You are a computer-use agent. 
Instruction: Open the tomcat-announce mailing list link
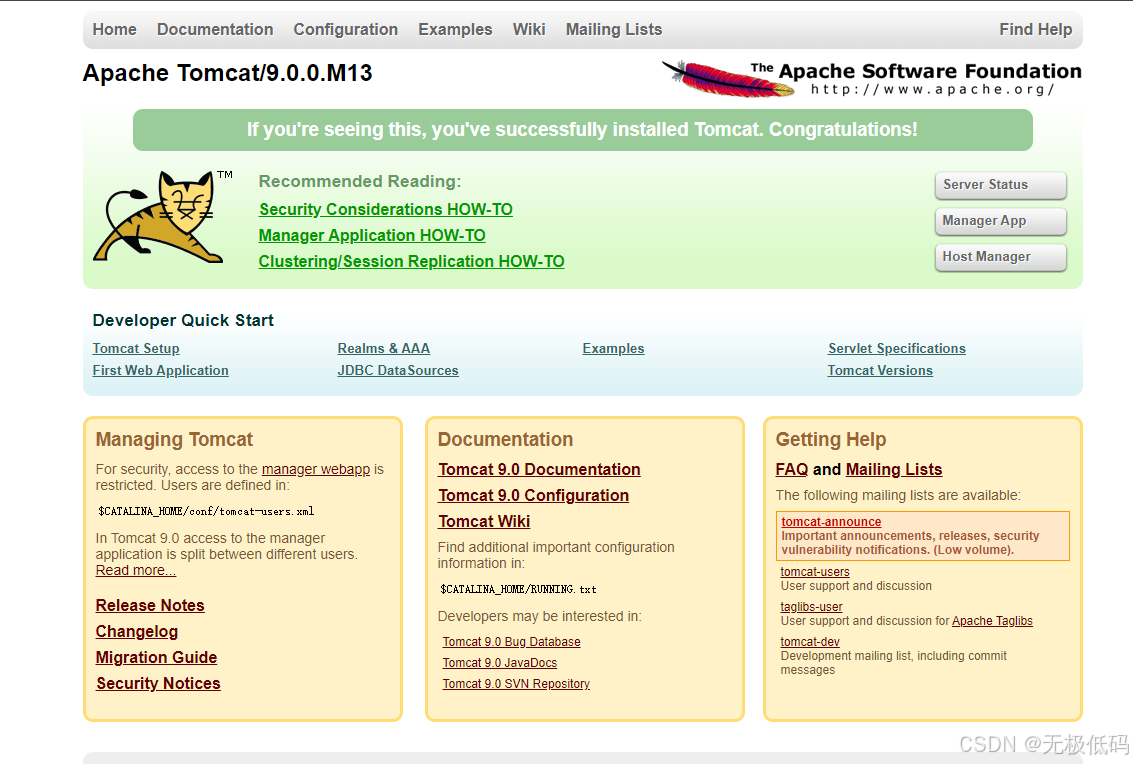pos(831,522)
